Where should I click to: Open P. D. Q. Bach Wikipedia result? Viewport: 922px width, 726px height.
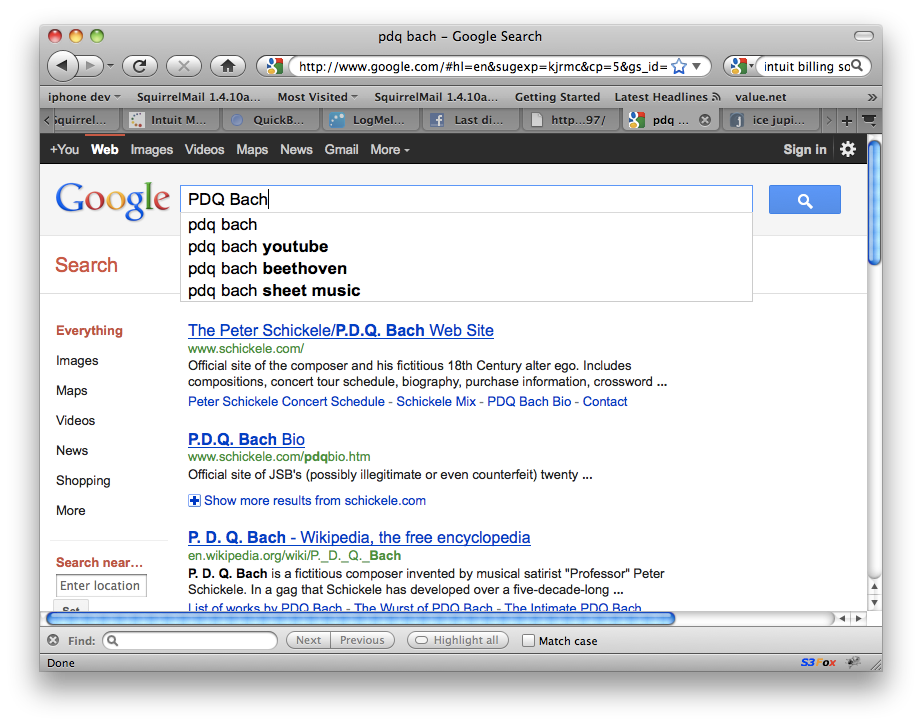point(359,537)
